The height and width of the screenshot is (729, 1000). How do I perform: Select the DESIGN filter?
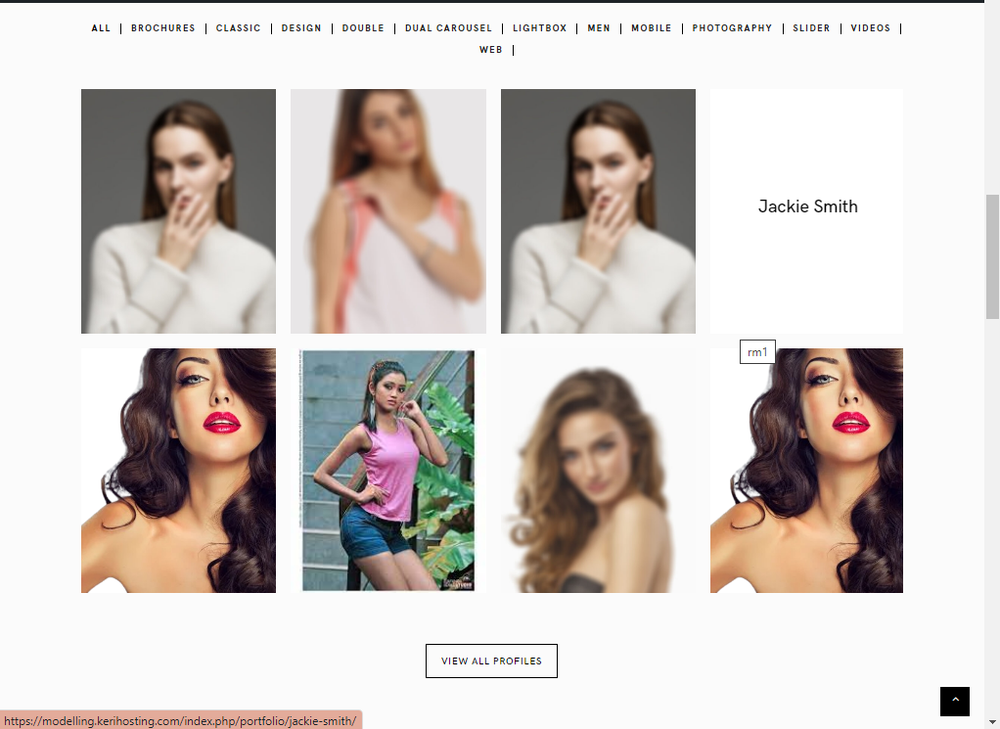(x=302, y=28)
